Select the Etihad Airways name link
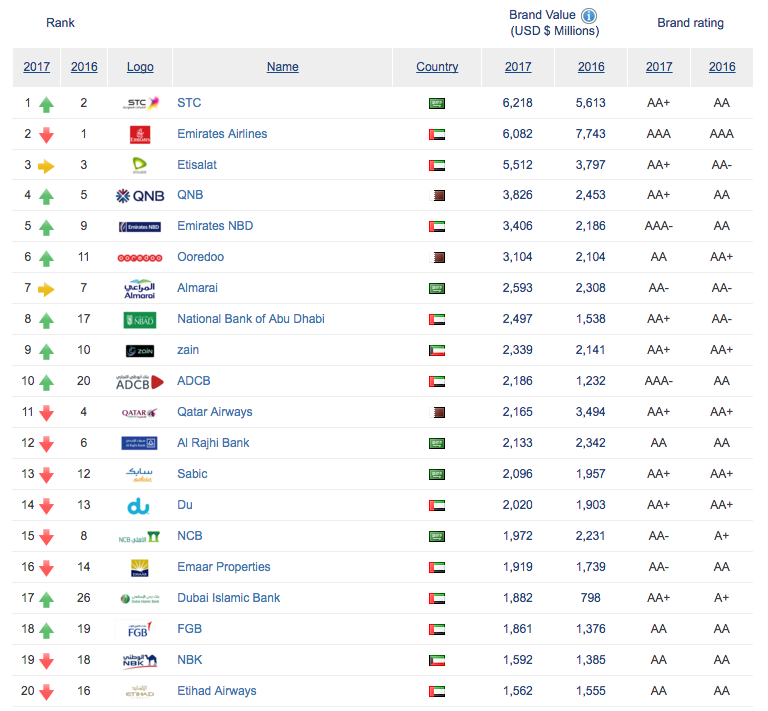 pos(216,691)
